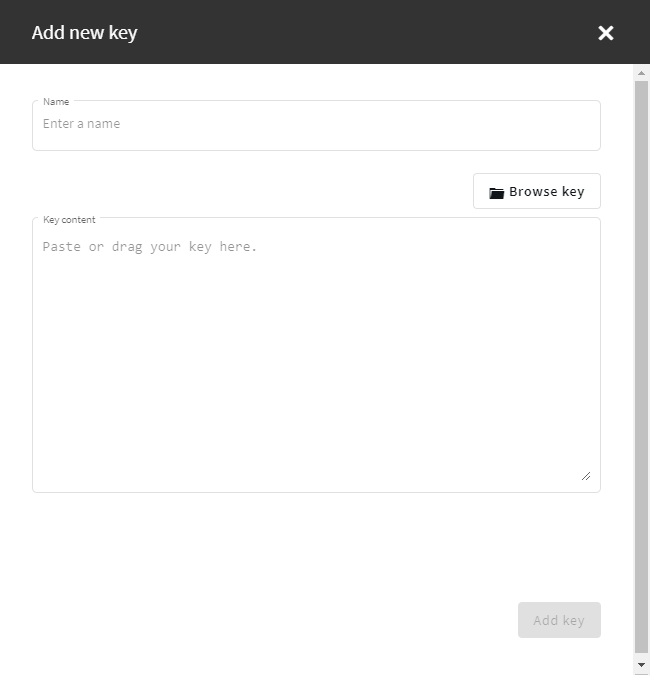Select the "Enter a name" placeholder text
The height and width of the screenshot is (676, 650).
click(81, 124)
